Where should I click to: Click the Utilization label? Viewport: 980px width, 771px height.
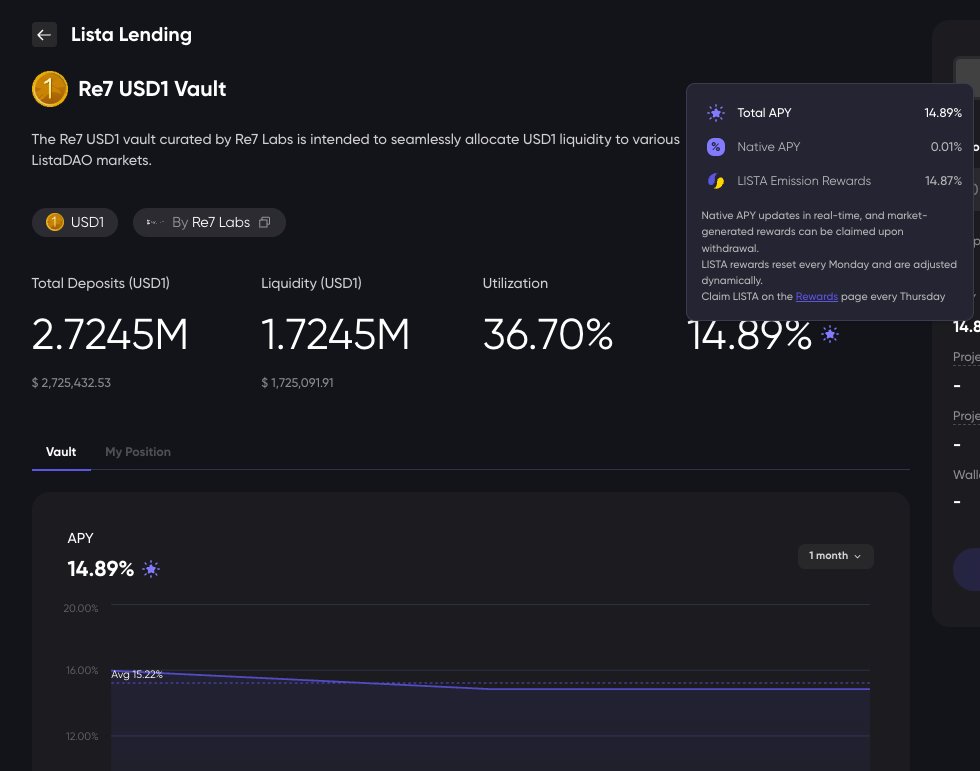(515, 283)
